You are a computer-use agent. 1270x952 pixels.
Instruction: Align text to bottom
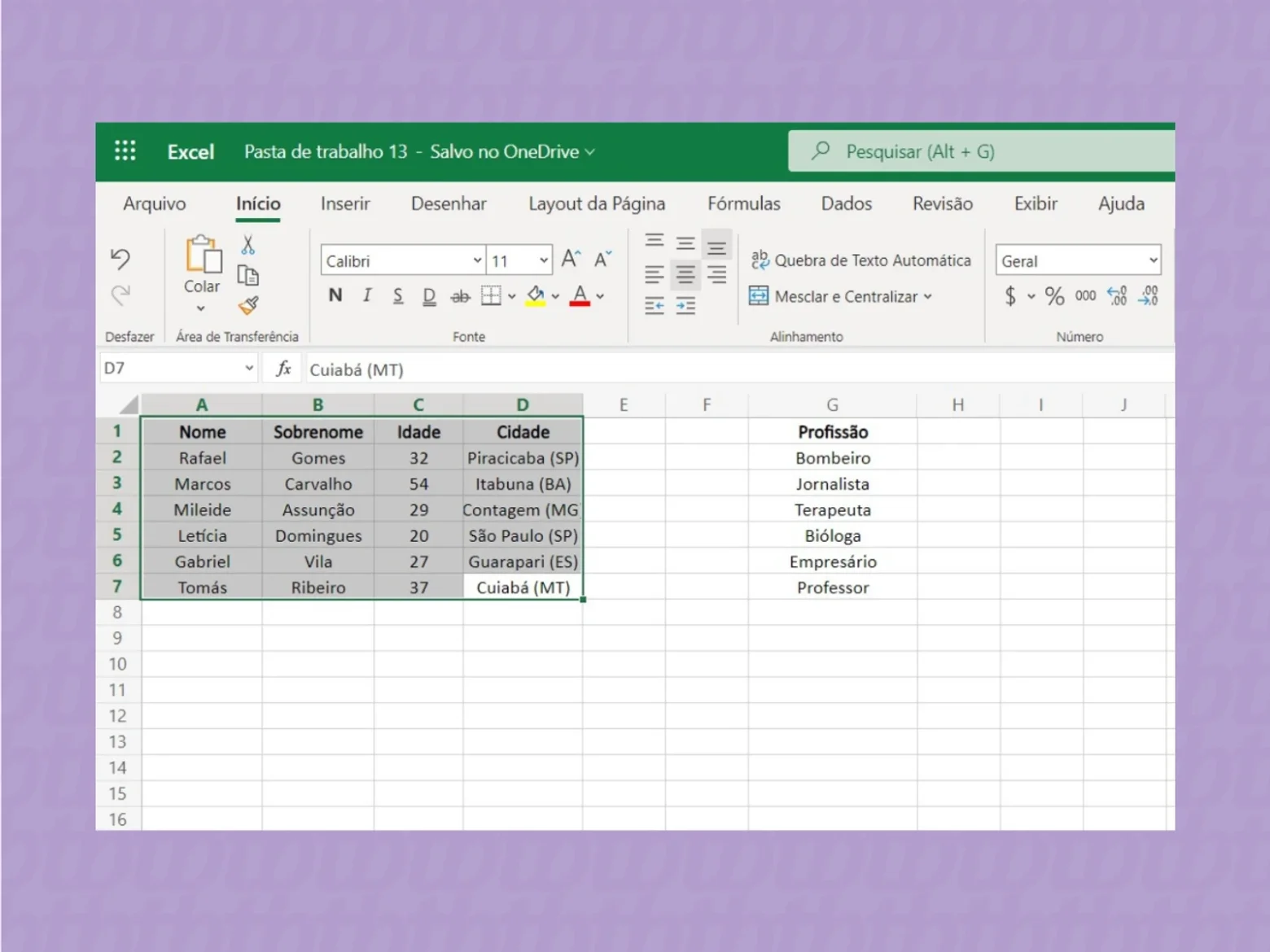[716, 244]
